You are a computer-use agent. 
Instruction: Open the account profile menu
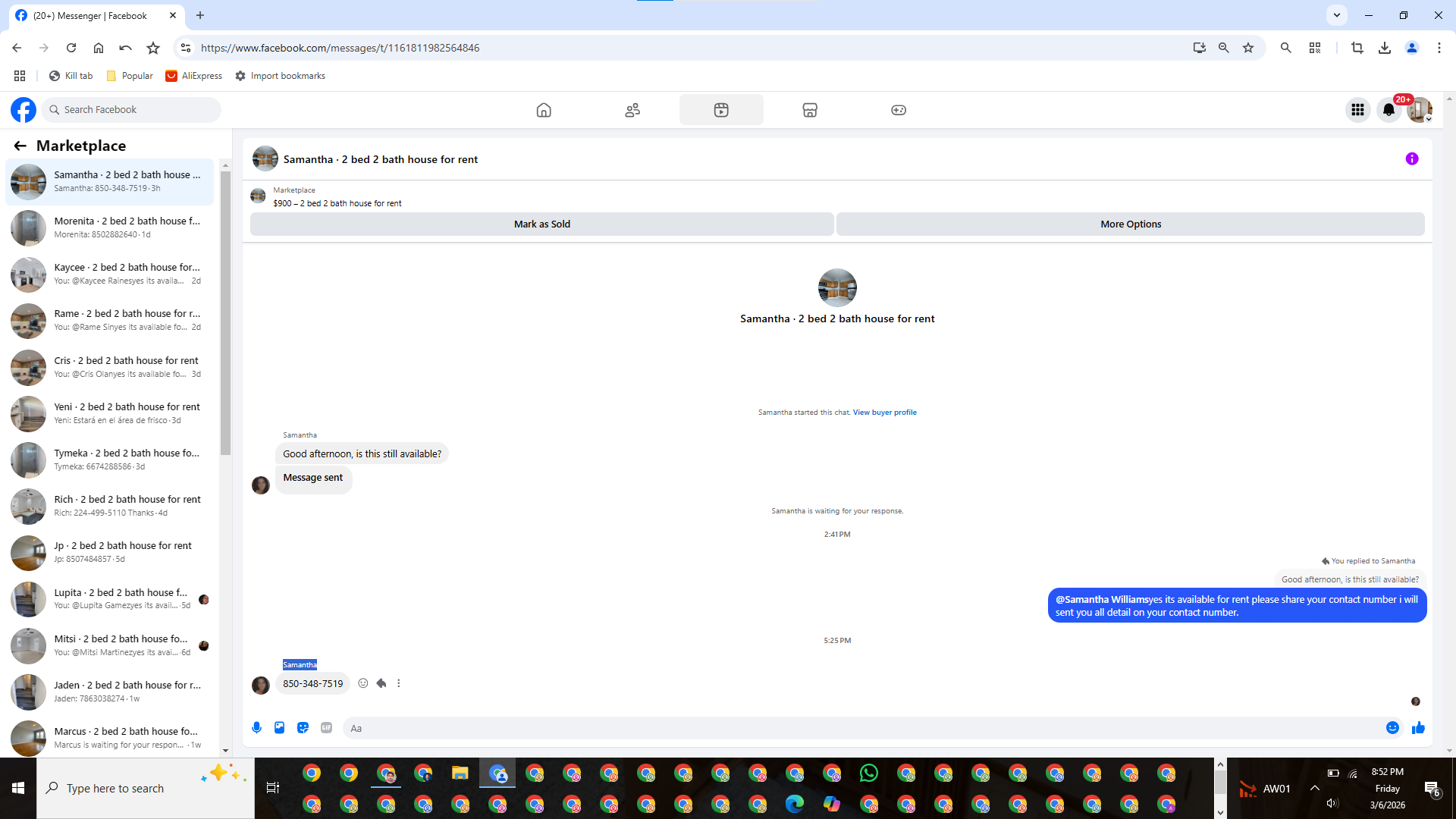pyautogui.click(x=1420, y=110)
